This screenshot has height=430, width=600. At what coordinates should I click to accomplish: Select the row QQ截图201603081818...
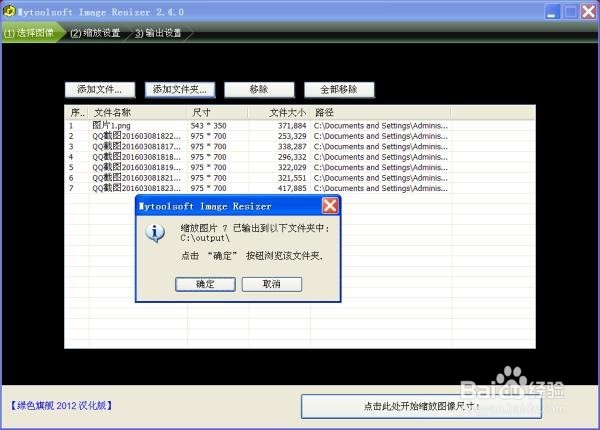(x=300, y=157)
